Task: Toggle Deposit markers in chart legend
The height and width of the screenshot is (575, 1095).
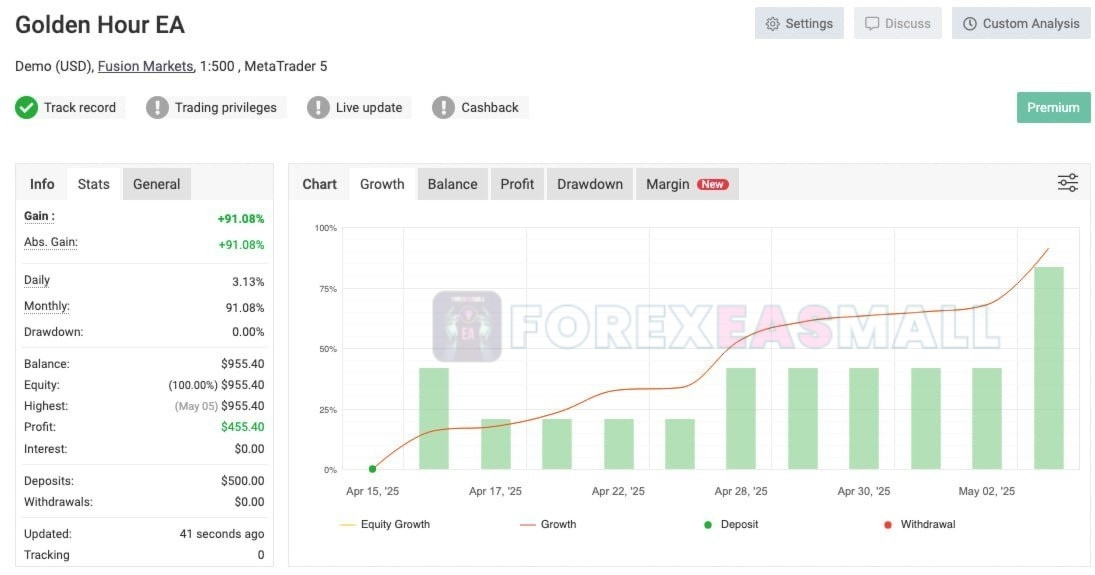Action: click(x=730, y=524)
